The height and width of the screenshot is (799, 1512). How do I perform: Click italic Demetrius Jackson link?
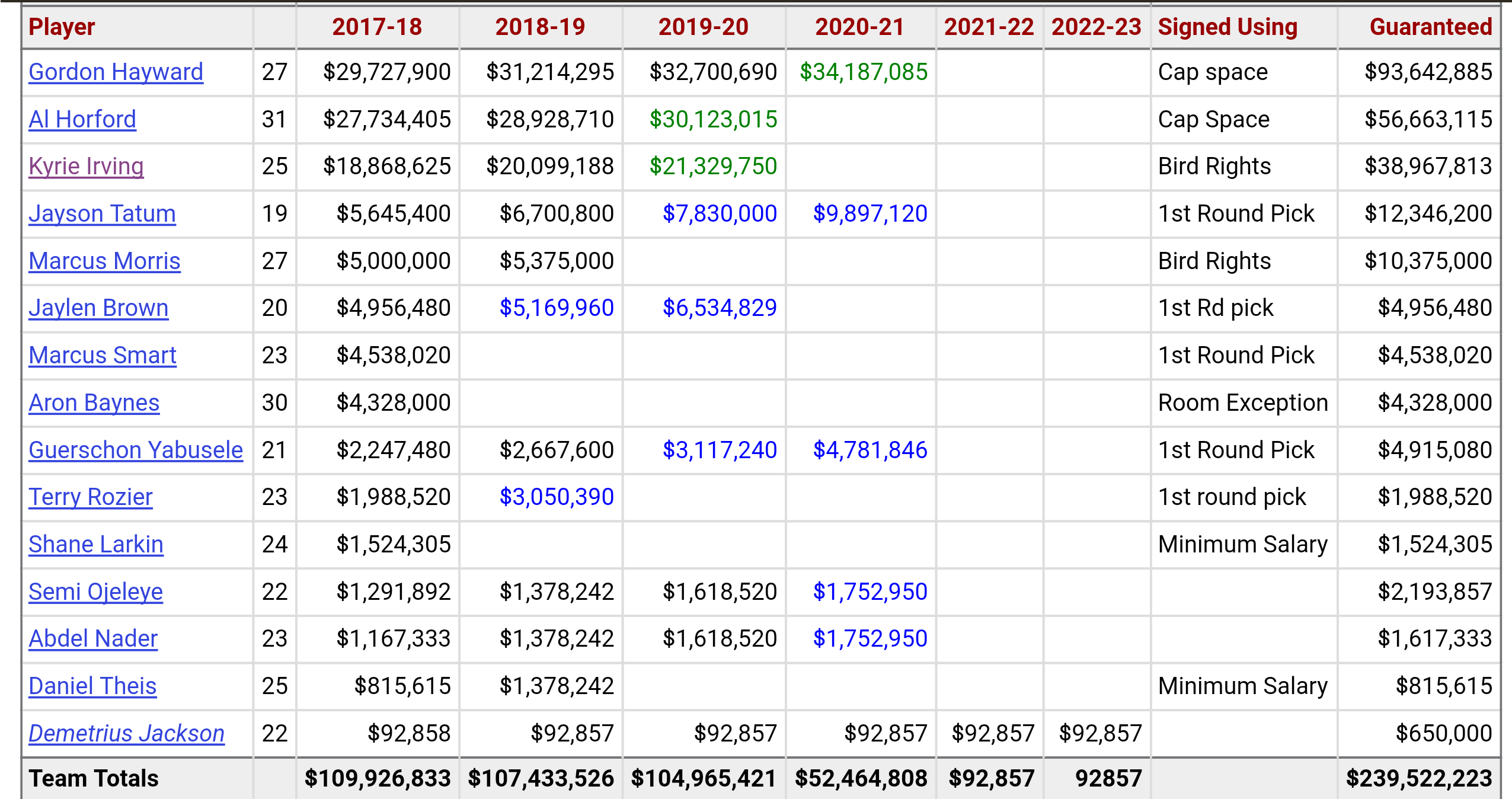[126, 734]
